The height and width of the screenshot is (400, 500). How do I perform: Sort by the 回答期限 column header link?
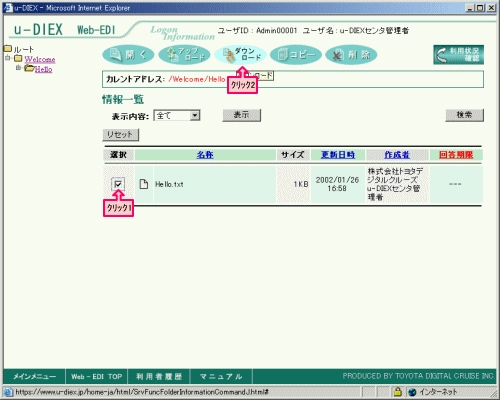(456, 155)
